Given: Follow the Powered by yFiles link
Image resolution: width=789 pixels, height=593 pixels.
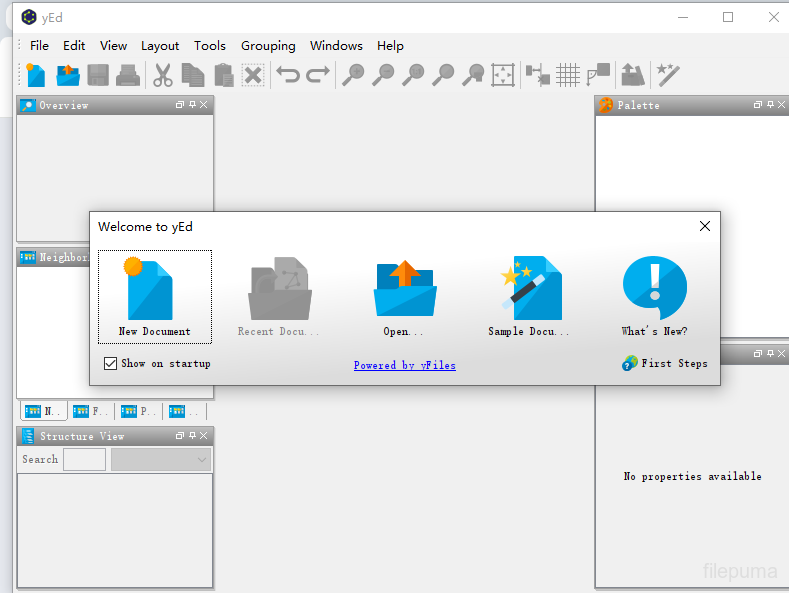Looking at the screenshot, I should tap(405, 365).
